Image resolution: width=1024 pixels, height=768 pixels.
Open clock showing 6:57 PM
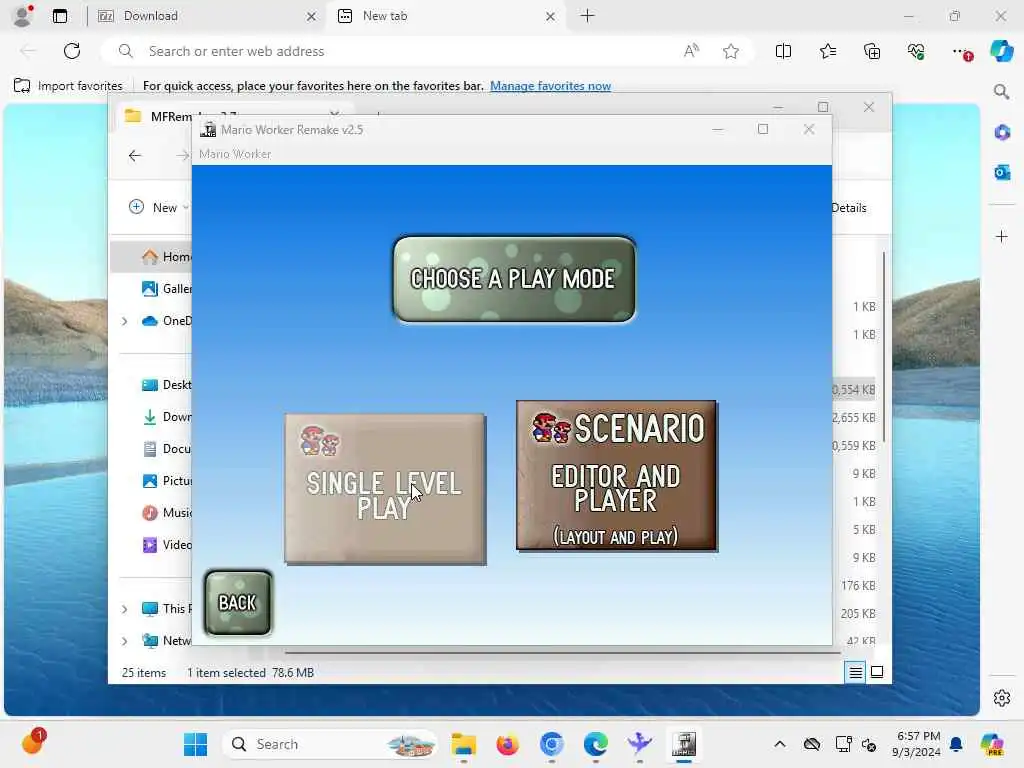(x=916, y=744)
